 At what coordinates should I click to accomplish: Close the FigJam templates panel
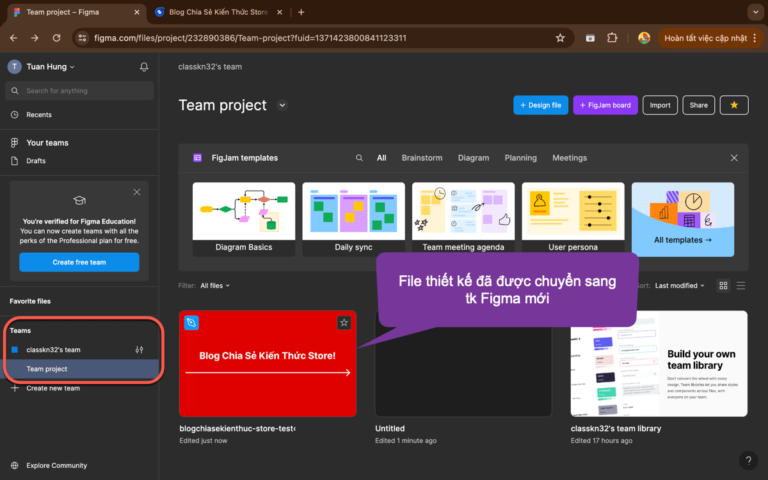734,158
